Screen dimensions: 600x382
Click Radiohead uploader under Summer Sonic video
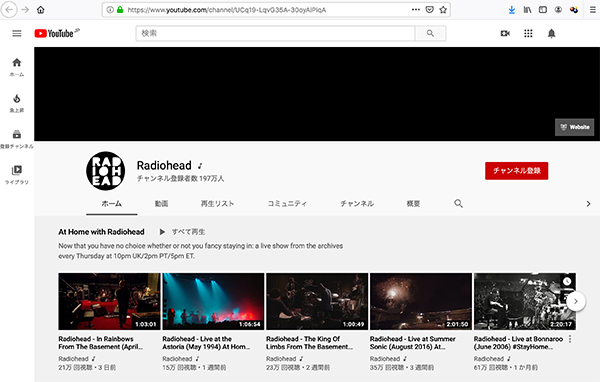click(385, 359)
